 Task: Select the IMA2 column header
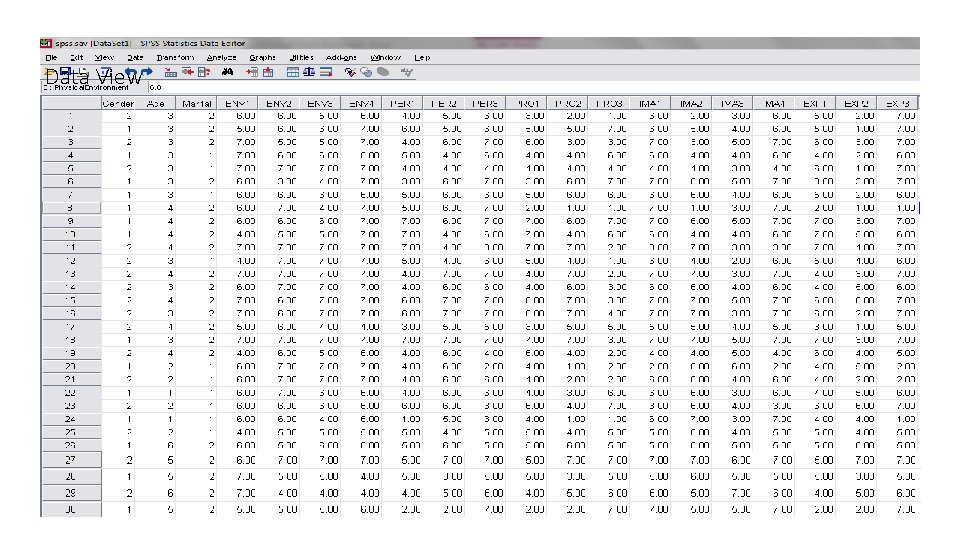click(691, 104)
